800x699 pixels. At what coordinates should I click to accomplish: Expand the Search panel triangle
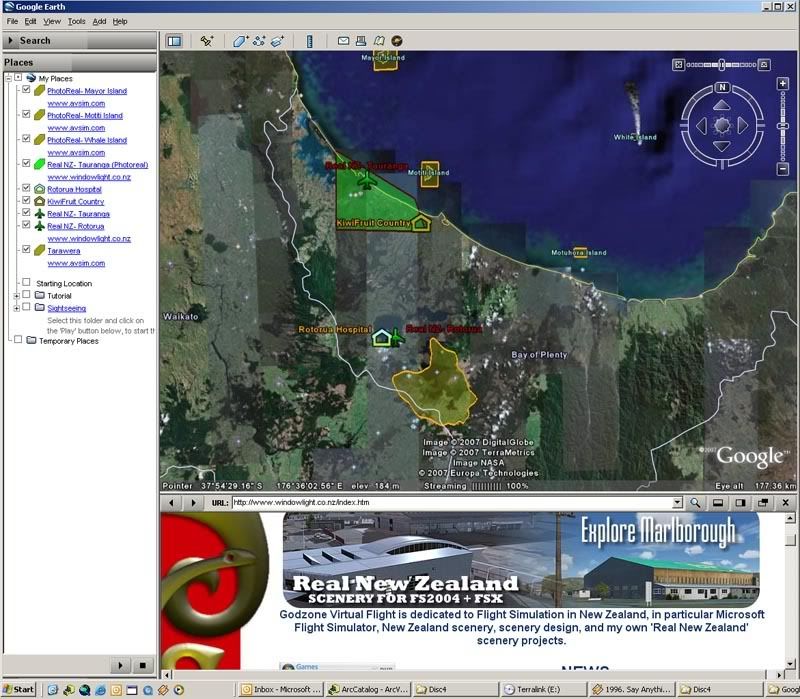click(x=10, y=40)
